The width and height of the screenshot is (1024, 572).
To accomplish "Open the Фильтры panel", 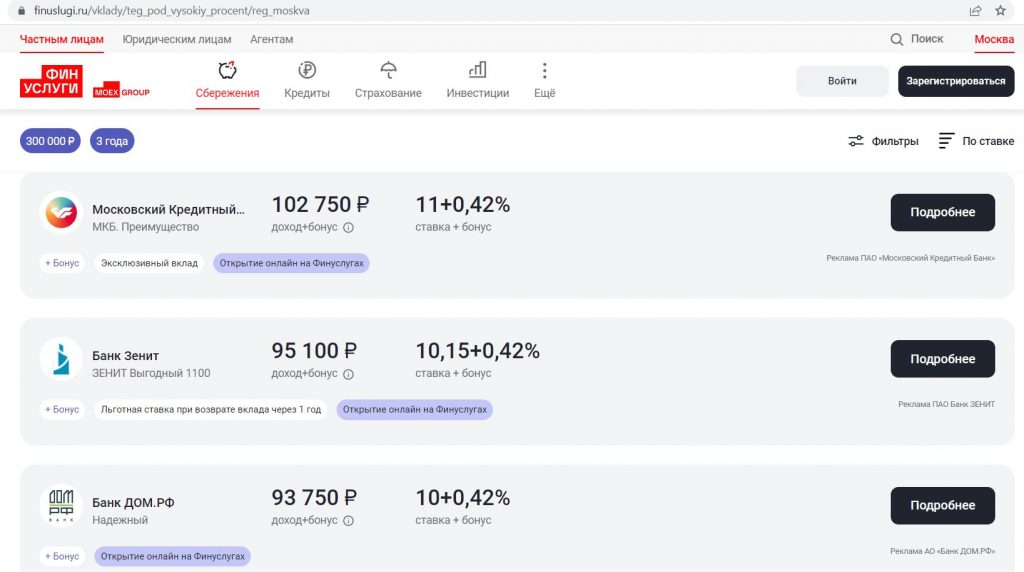I will point(883,141).
